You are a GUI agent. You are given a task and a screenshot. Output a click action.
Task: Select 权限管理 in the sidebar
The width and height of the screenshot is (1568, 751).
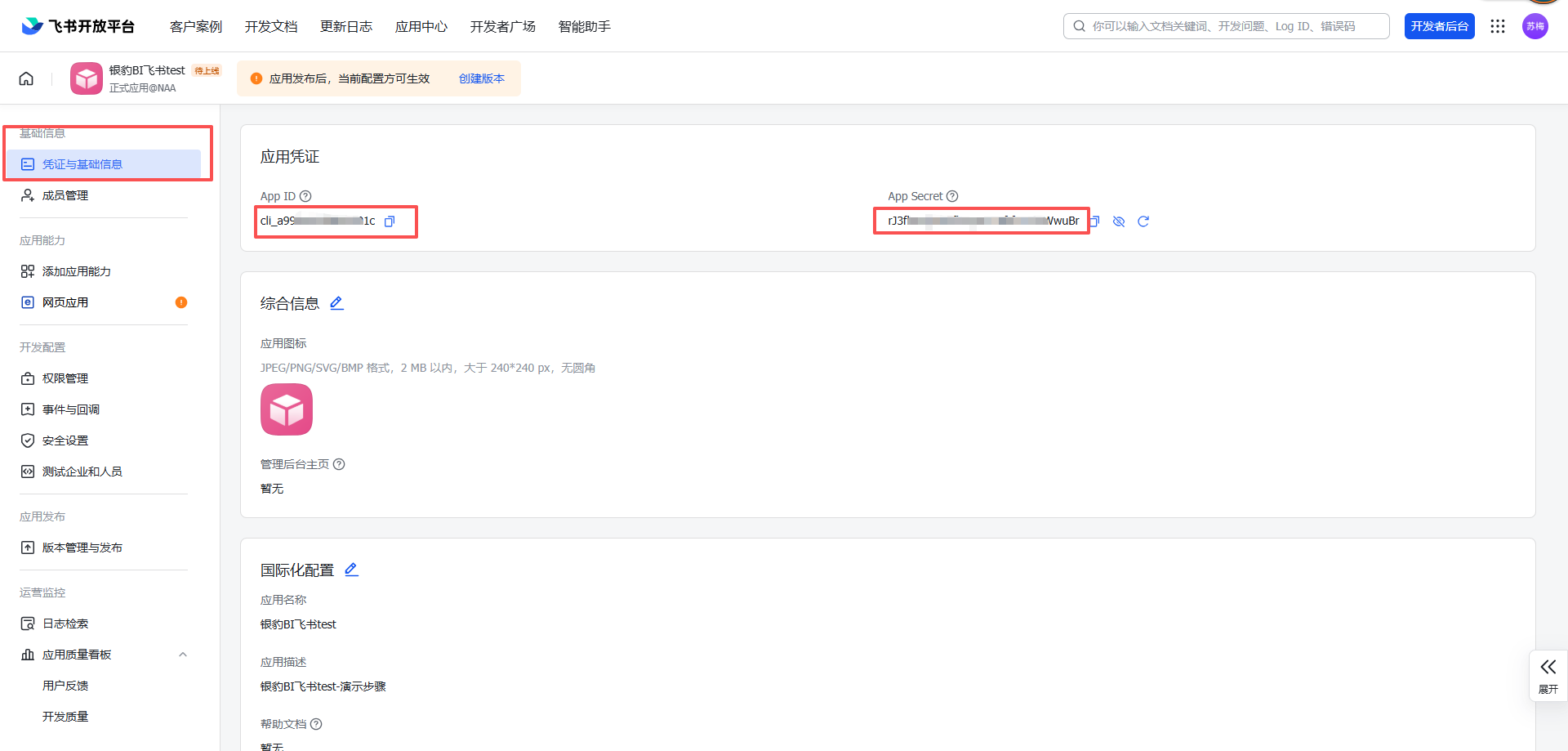coord(65,378)
